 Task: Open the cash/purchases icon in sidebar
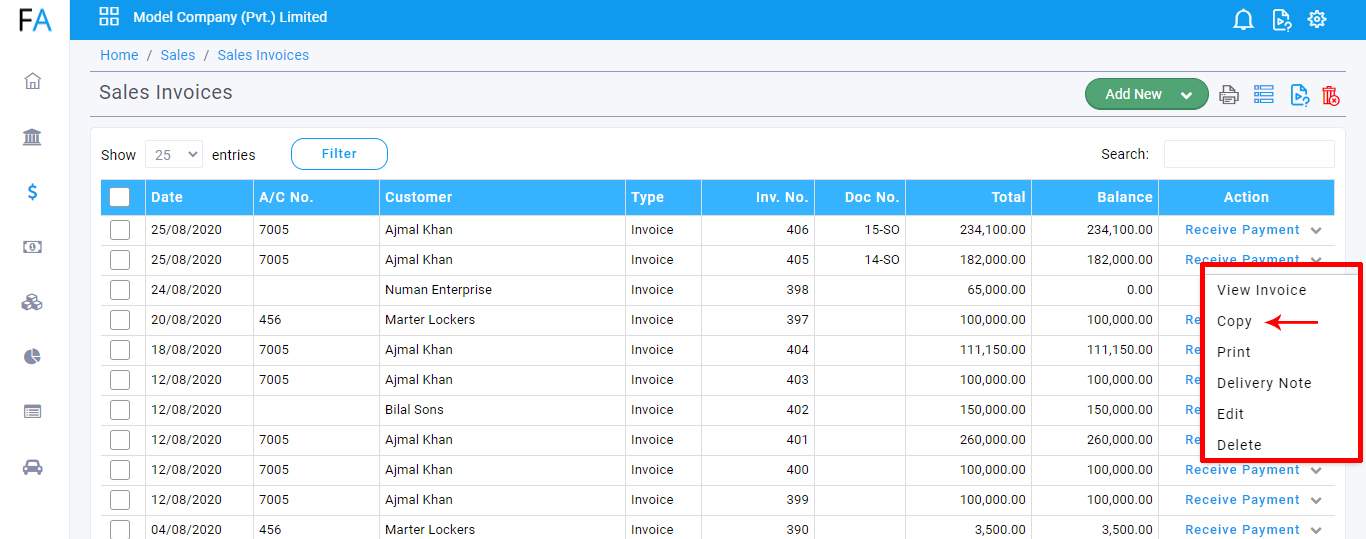32,246
